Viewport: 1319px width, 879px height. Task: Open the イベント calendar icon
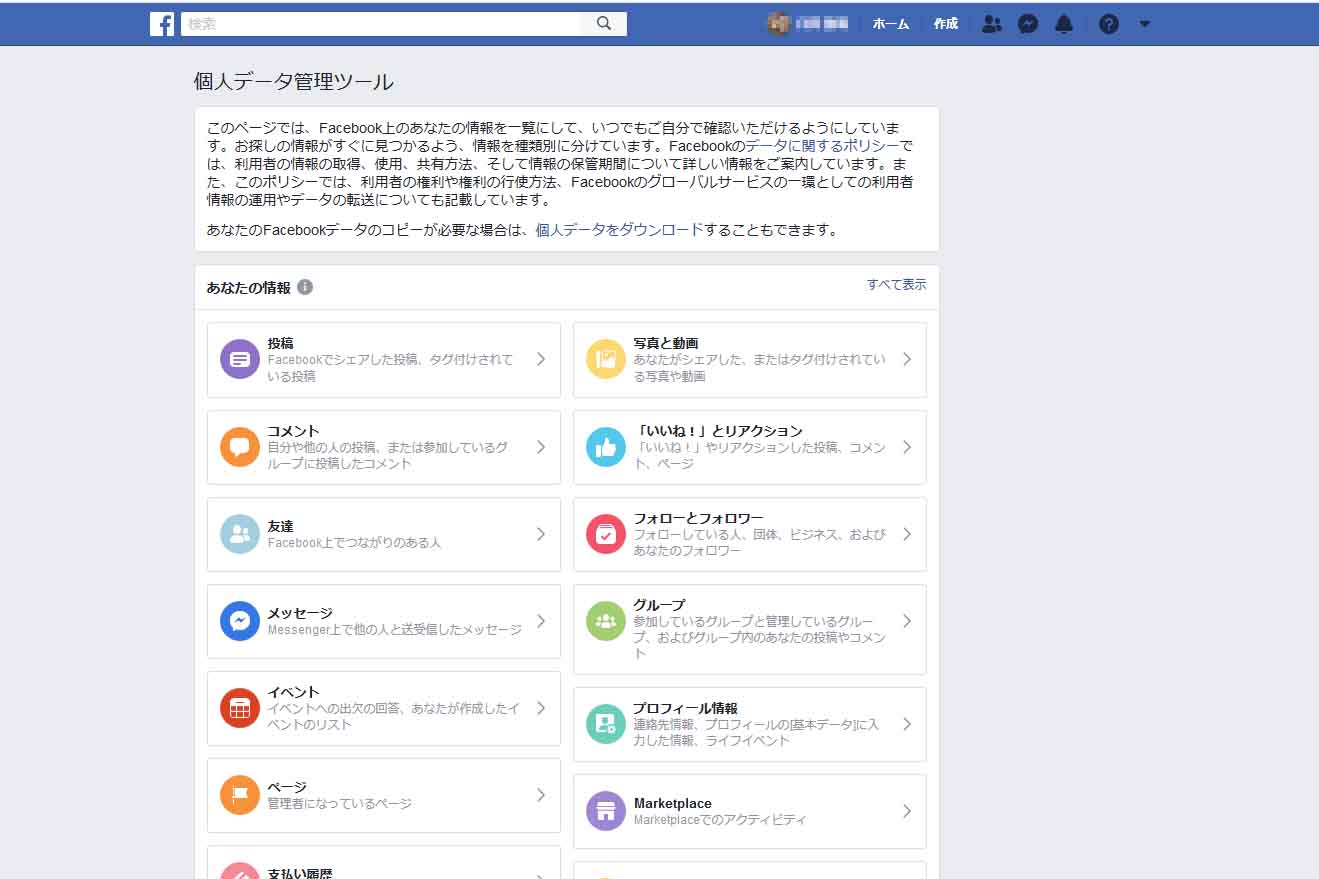tap(240, 709)
